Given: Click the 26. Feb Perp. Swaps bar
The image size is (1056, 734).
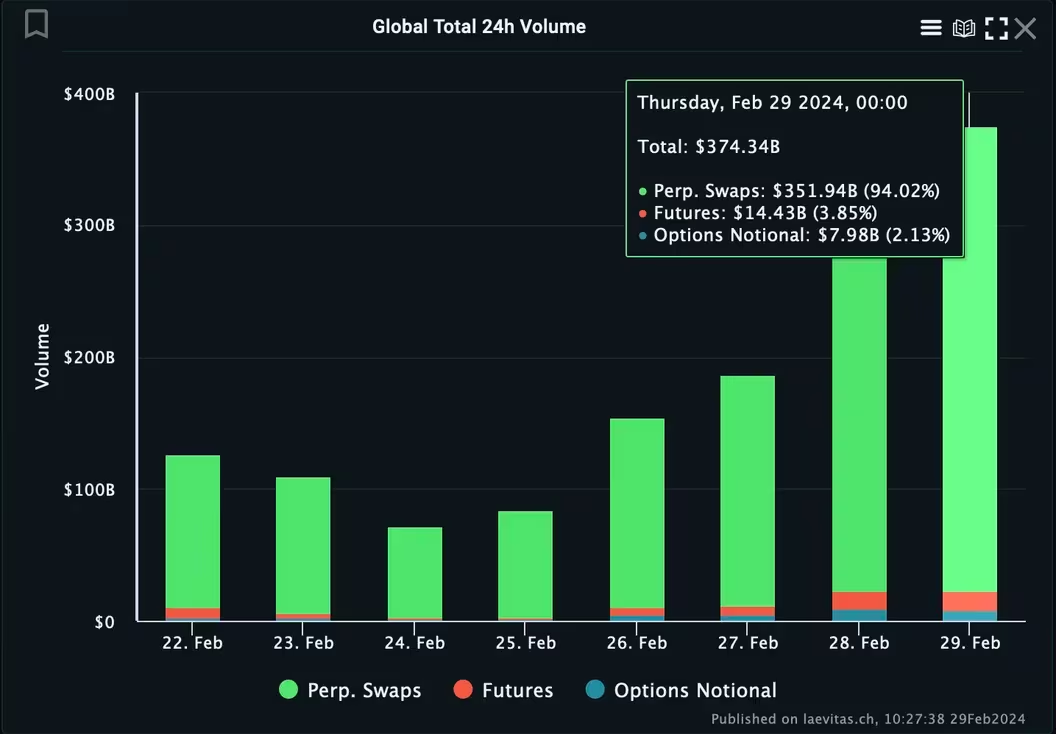Looking at the screenshot, I should pos(637,510).
